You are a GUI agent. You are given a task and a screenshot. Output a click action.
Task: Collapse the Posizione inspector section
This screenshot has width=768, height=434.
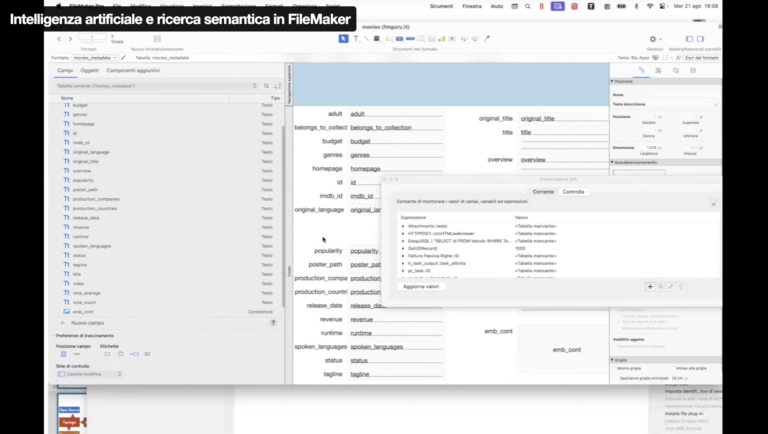pyautogui.click(x=612, y=81)
